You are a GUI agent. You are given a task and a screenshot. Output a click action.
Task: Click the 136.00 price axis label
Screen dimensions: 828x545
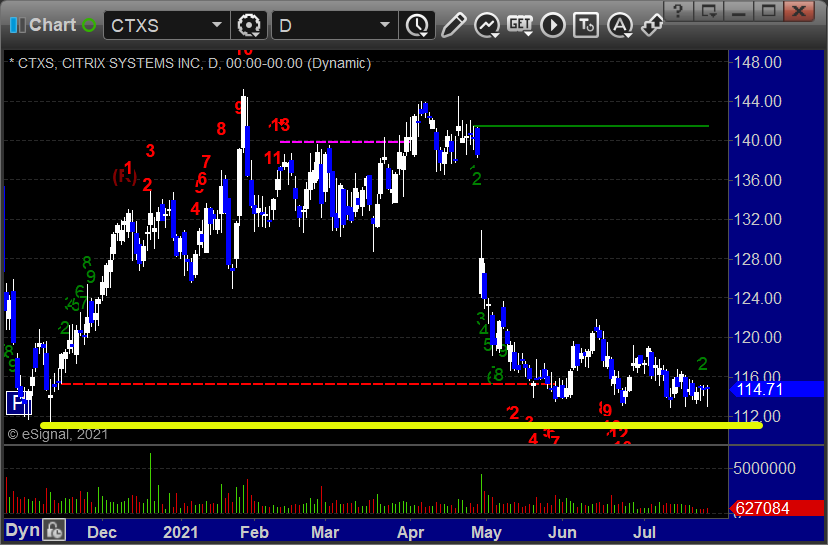758,180
